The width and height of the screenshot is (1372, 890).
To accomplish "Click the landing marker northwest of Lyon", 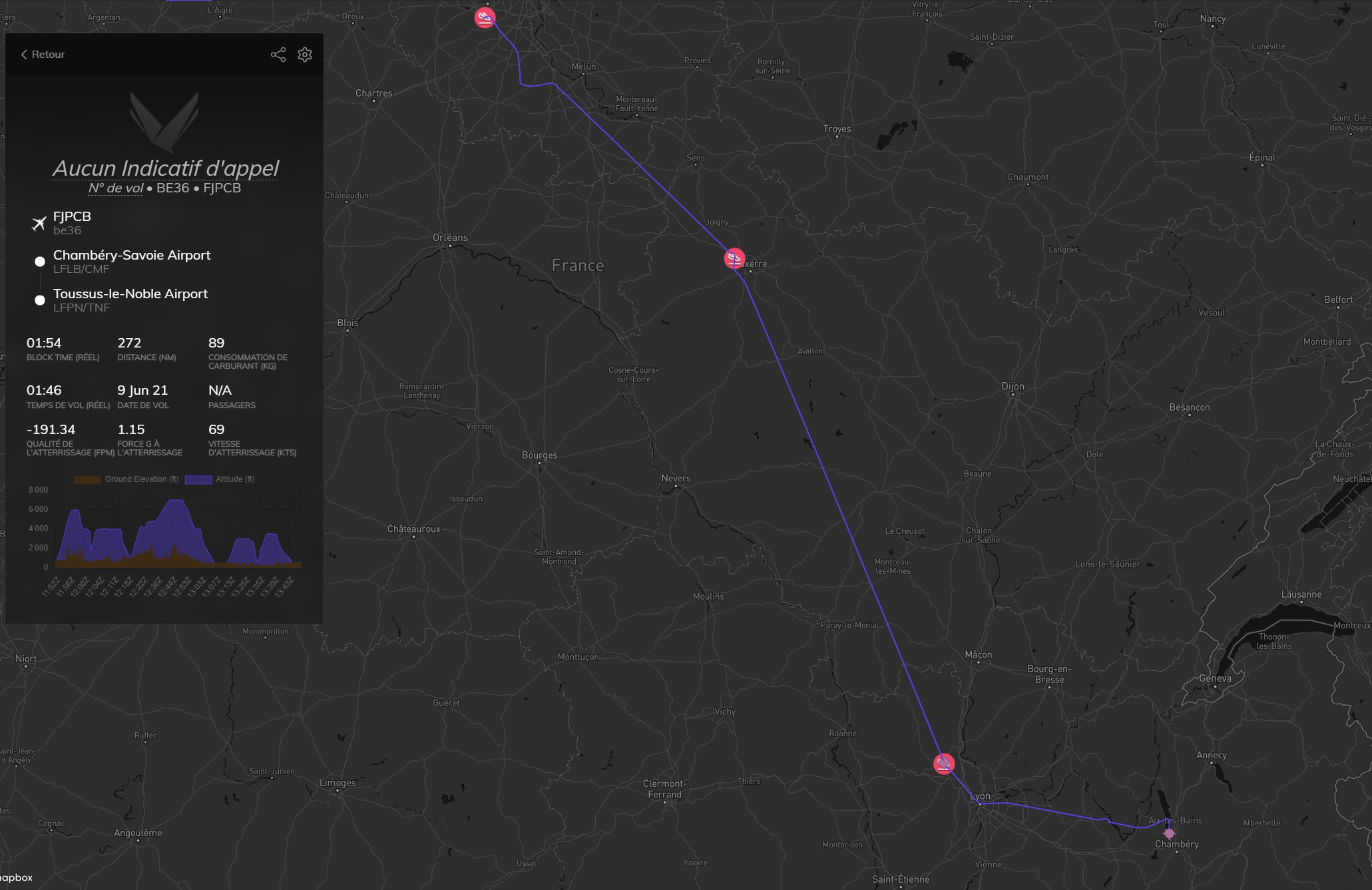I will pos(943,764).
